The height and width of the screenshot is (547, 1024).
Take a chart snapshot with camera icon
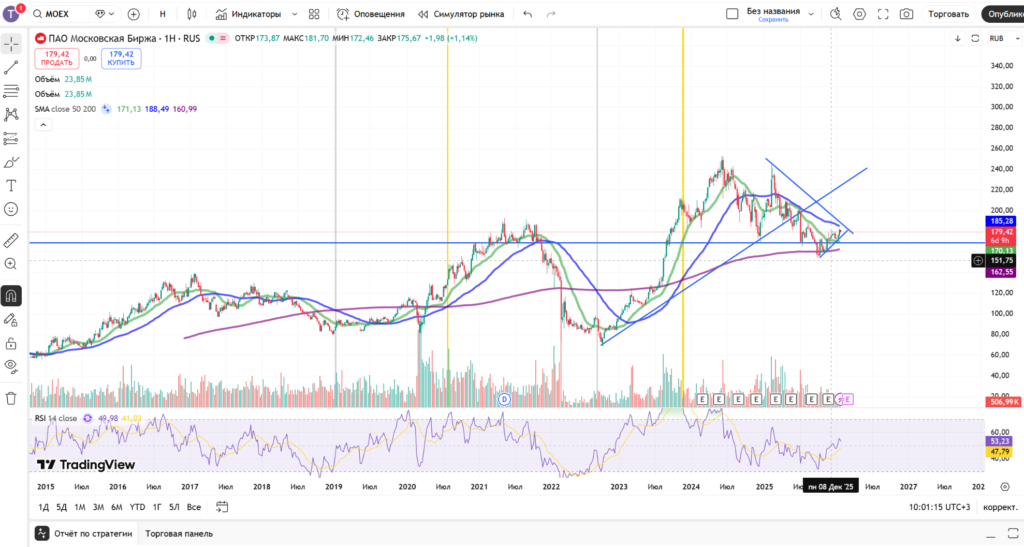click(x=906, y=14)
